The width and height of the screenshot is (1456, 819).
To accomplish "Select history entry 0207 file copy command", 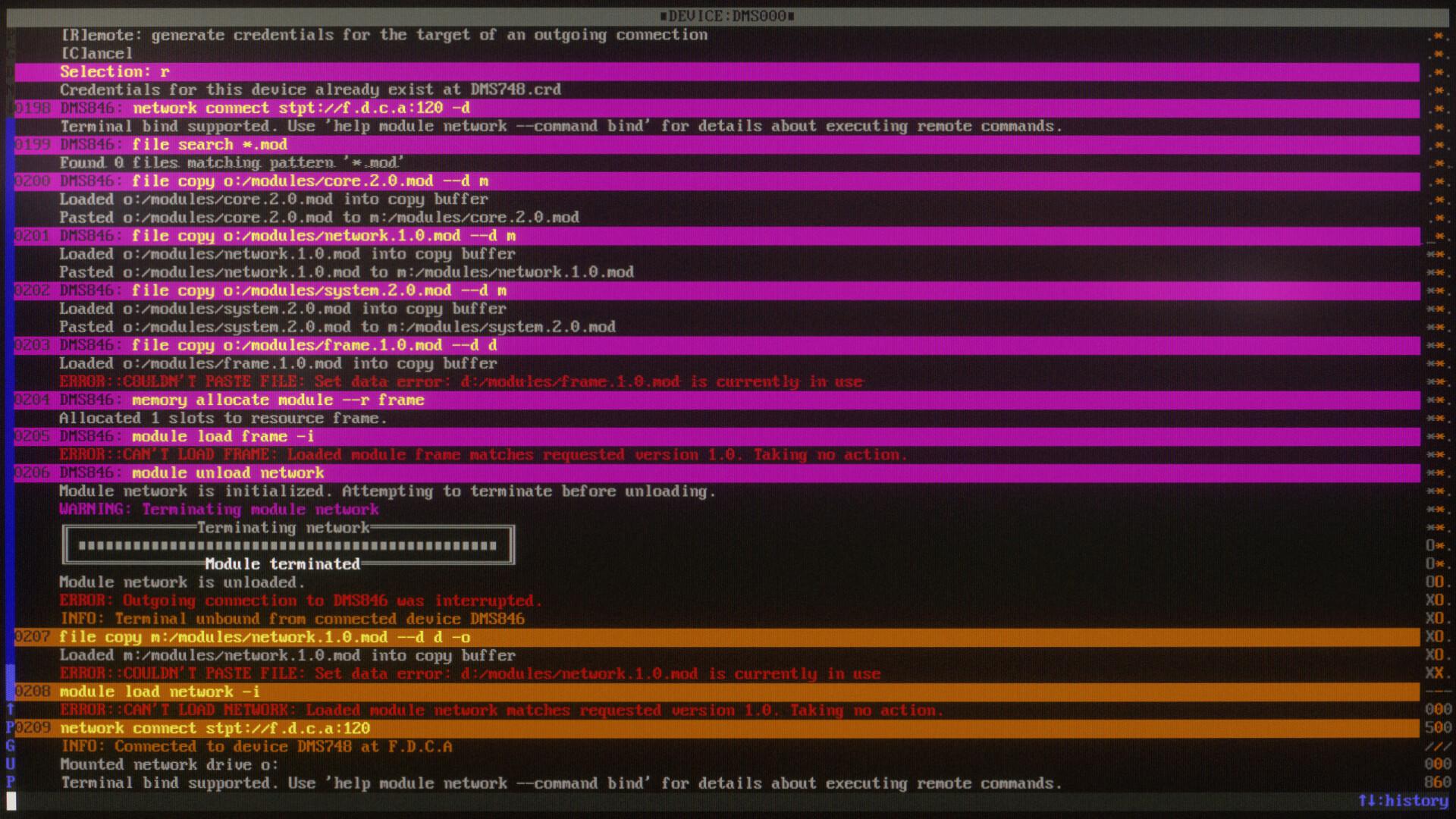I will pos(263,637).
